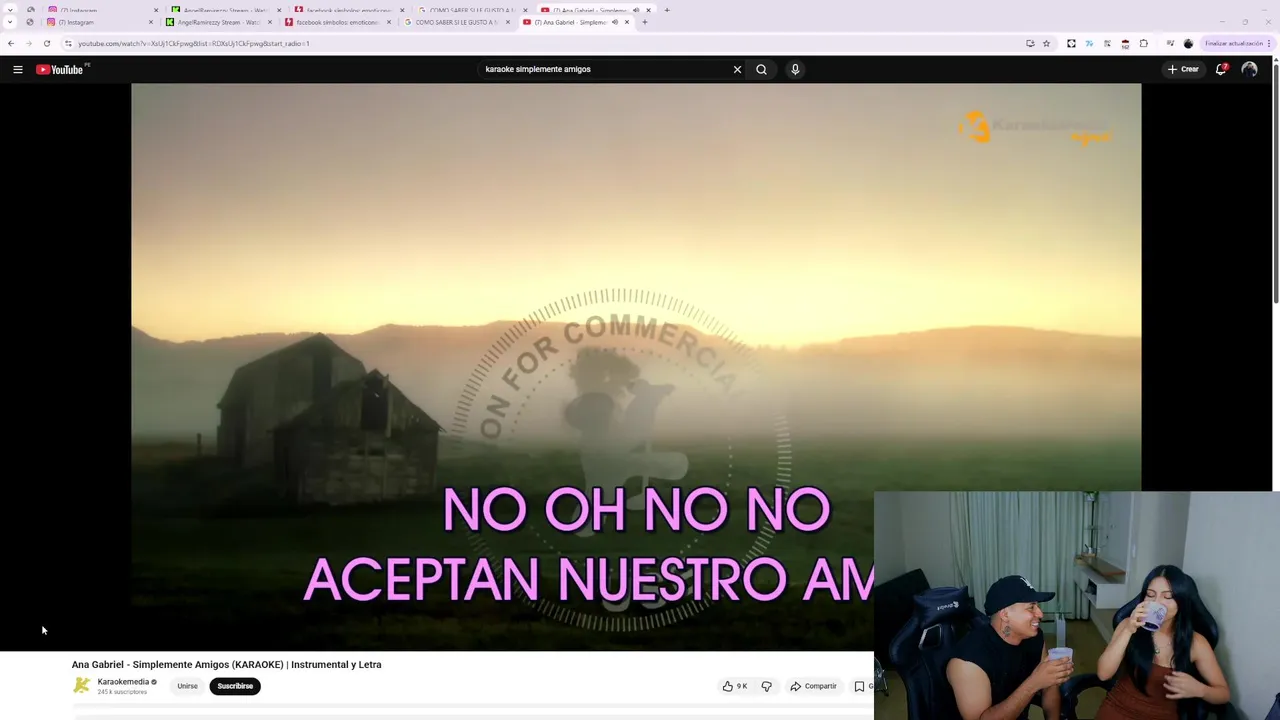This screenshot has width=1280, height=720.
Task: Like the video showing 9 K
Action: (735, 686)
